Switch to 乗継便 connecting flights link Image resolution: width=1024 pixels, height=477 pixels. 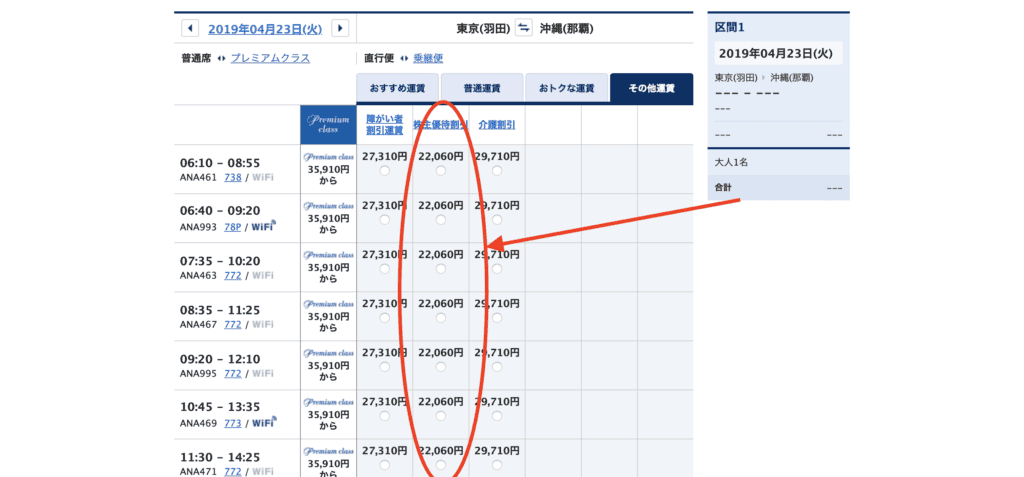[428, 58]
